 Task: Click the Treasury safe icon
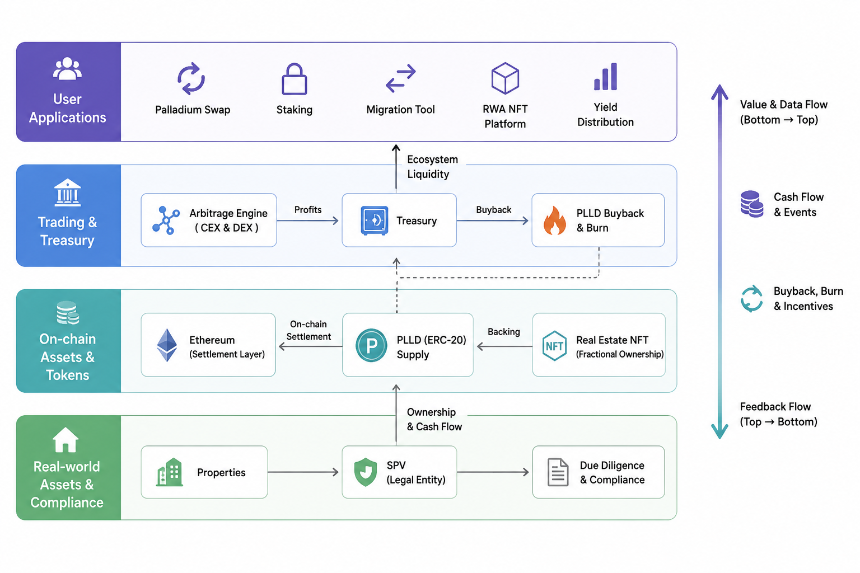pos(375,220)
